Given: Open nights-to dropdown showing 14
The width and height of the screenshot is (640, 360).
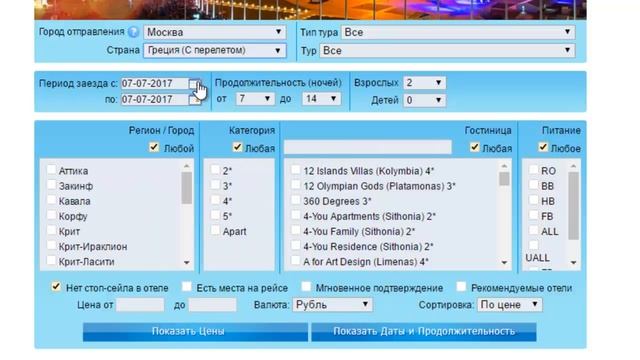Looking at the screenshot, I should point(321,99).
